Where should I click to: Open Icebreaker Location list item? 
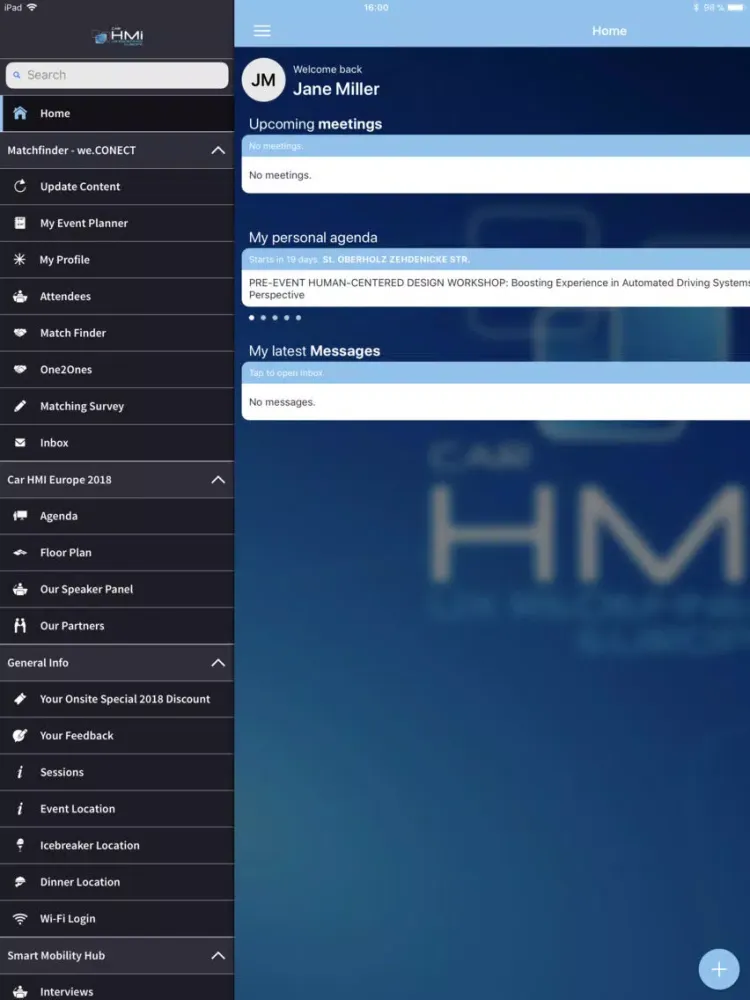[117, 844]
